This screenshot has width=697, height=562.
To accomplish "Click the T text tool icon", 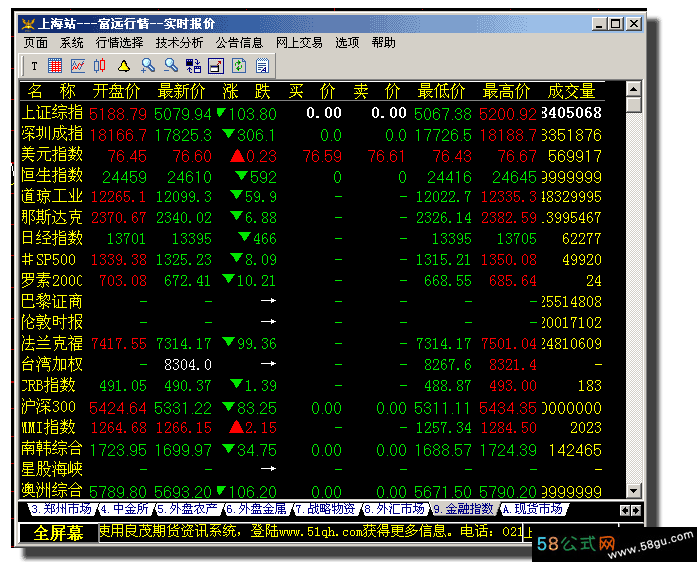I will (34, 66).
